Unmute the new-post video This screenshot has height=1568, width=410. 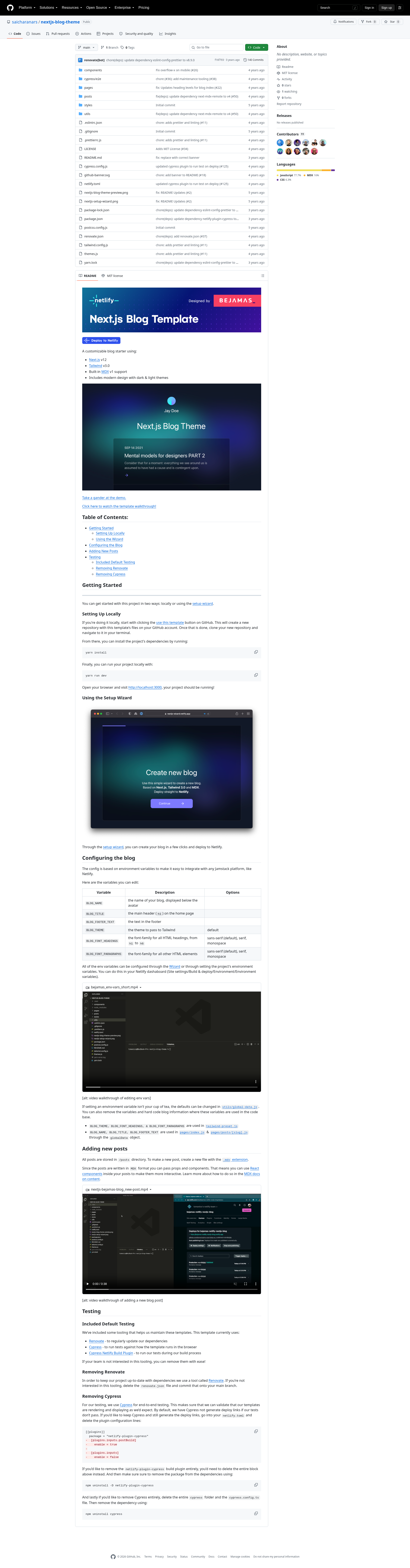coord(235,1284)
